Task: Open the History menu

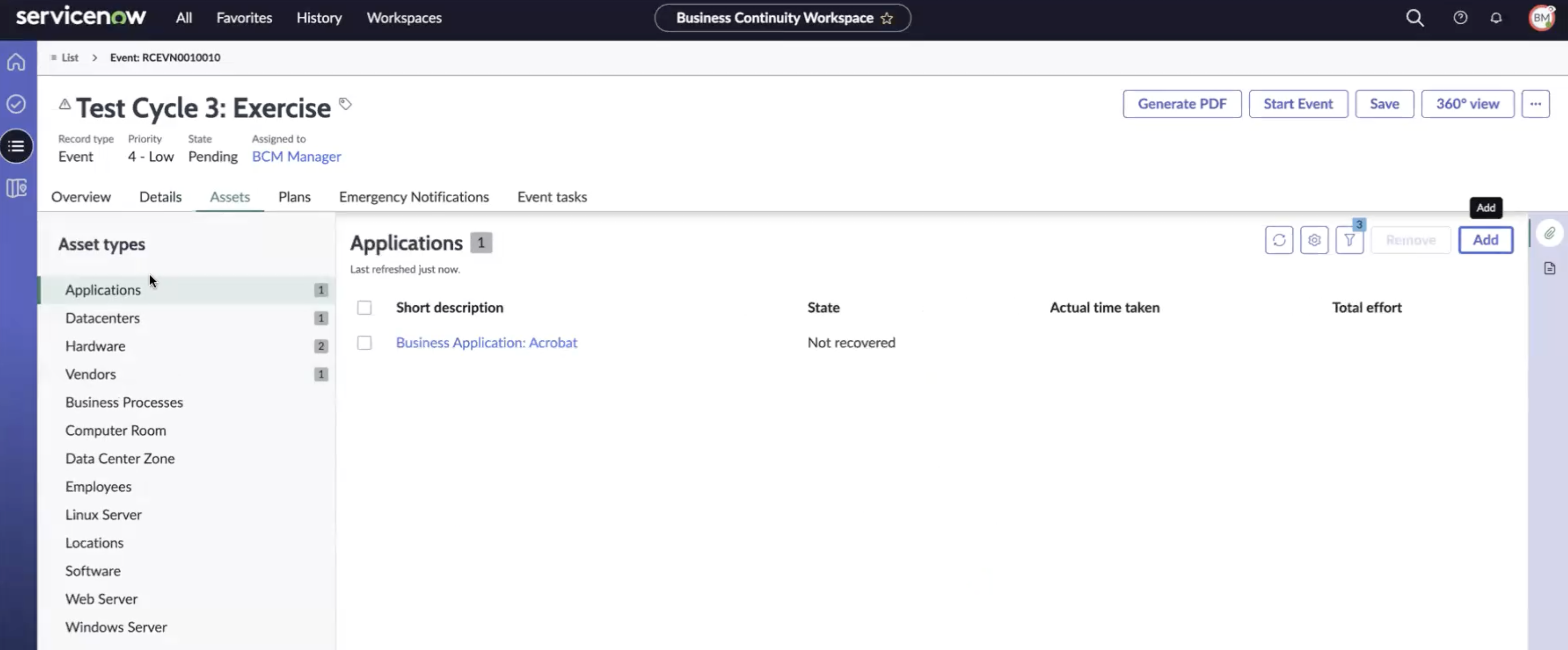Action: (319, 18)
